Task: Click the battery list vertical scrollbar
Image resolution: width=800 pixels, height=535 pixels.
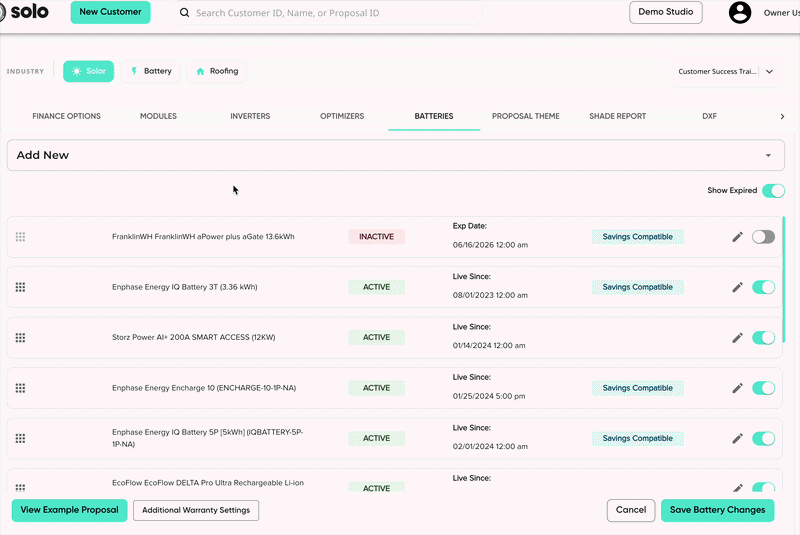Action: (784, 279)
